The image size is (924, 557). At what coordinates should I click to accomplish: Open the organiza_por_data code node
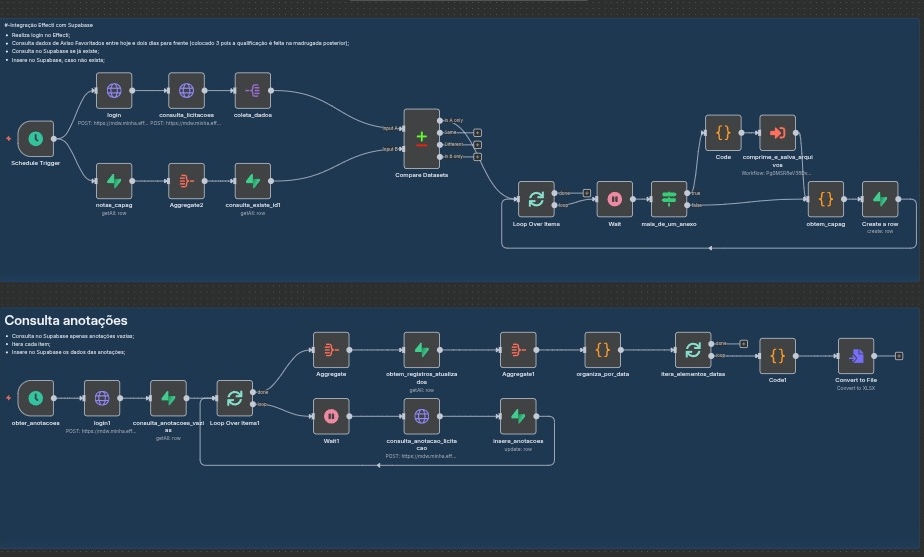click(x=602, y=350)
